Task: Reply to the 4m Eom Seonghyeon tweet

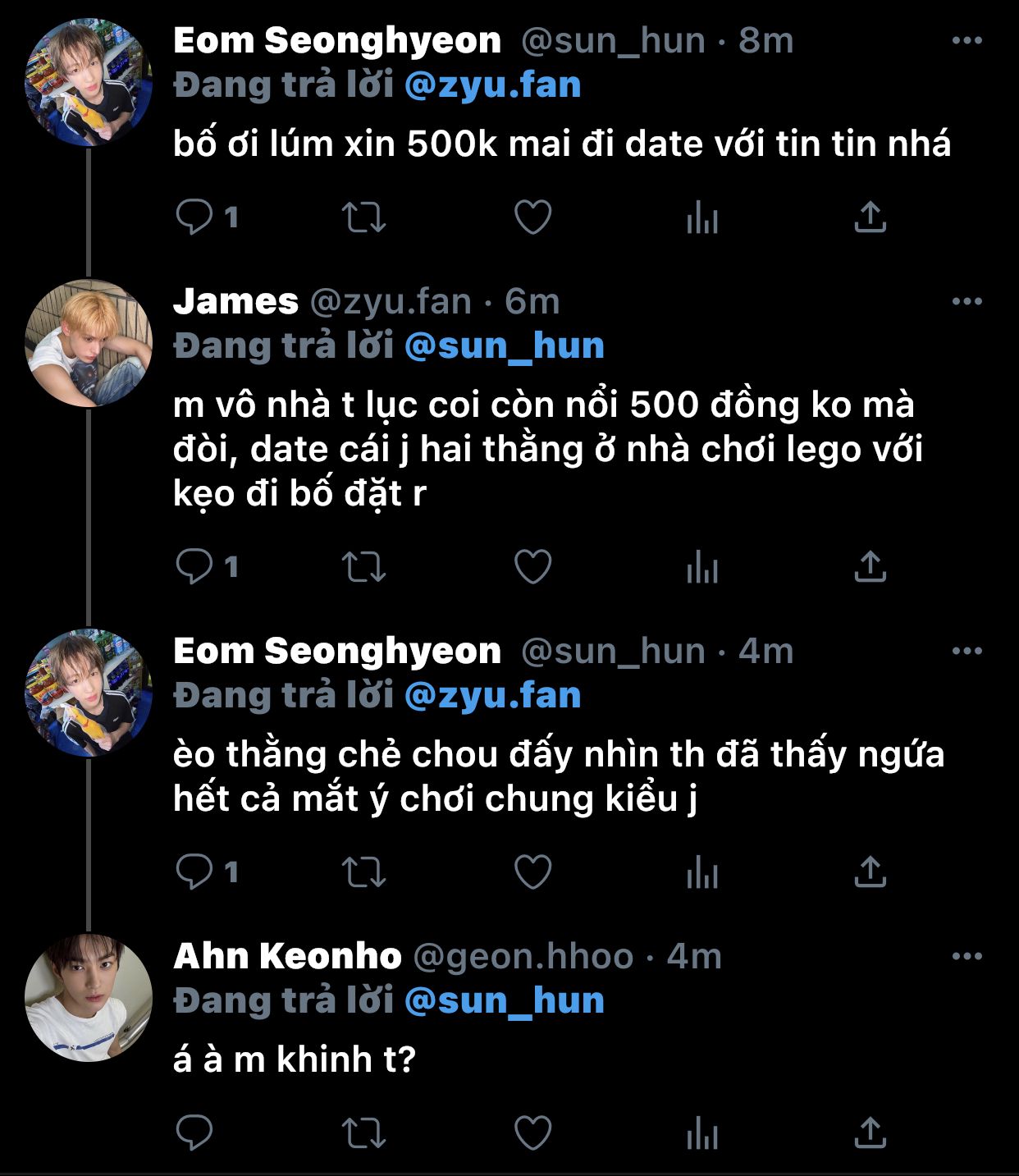Action: coord(195,872)
